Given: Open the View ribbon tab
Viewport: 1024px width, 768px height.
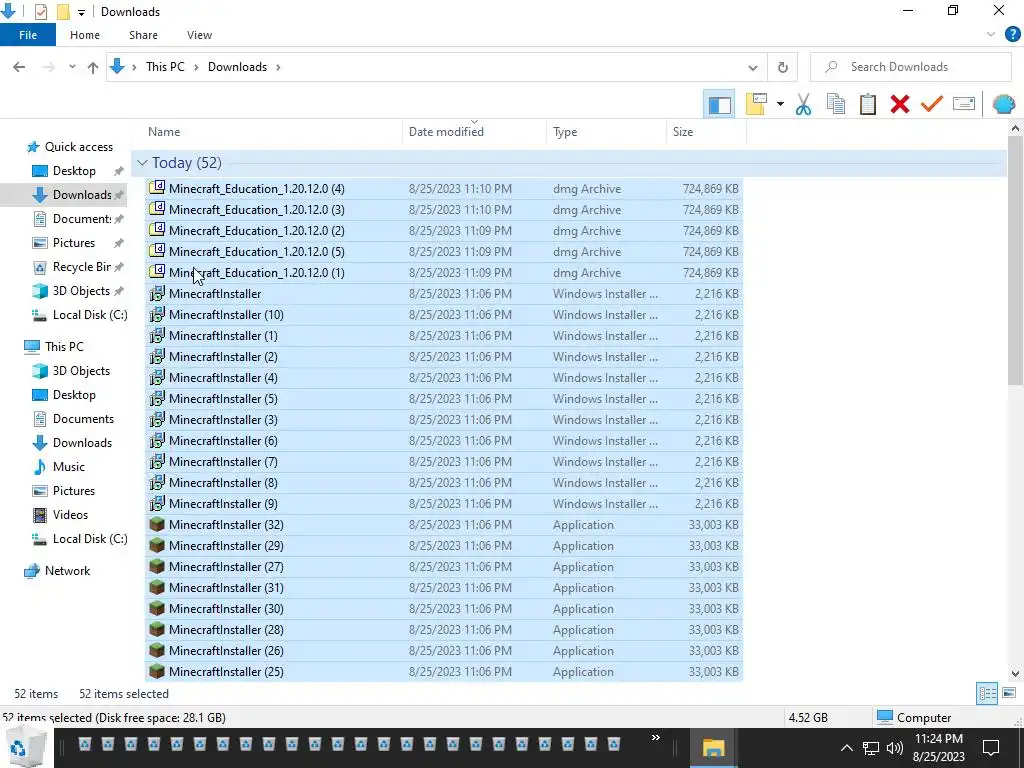Looking at the screenshot, I should tap(199, 35).
